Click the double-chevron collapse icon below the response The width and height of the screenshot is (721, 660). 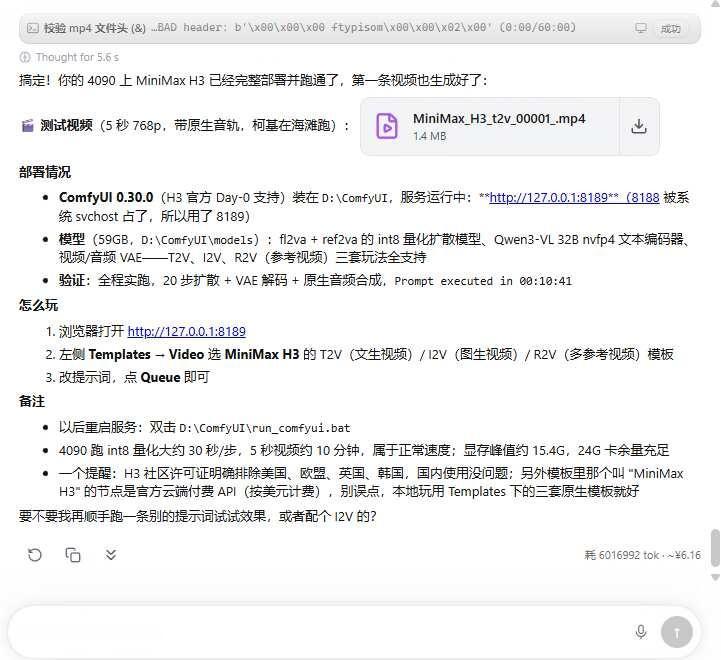(111, 555)
